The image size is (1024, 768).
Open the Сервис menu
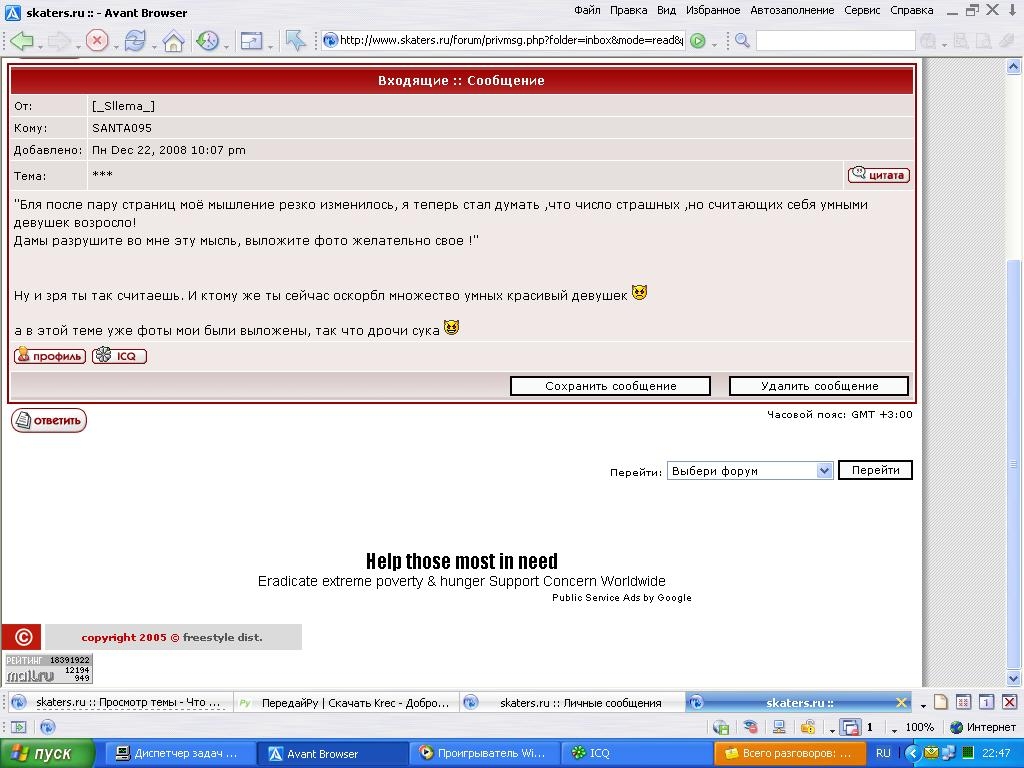862,10
